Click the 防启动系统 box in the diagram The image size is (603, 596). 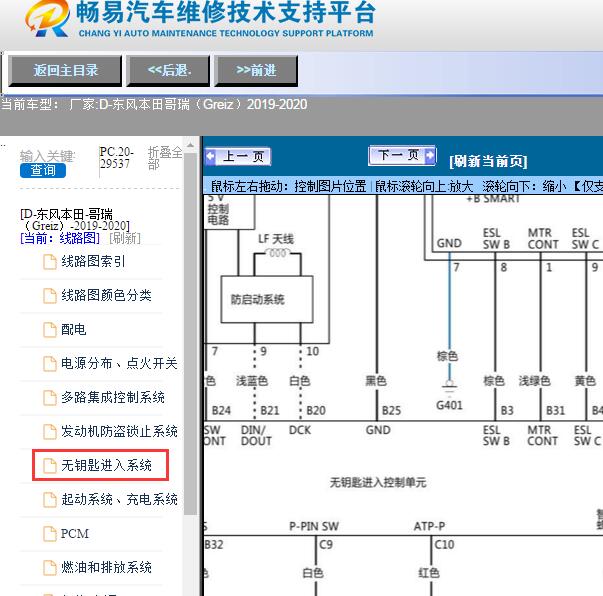click(x=267, y=299)
